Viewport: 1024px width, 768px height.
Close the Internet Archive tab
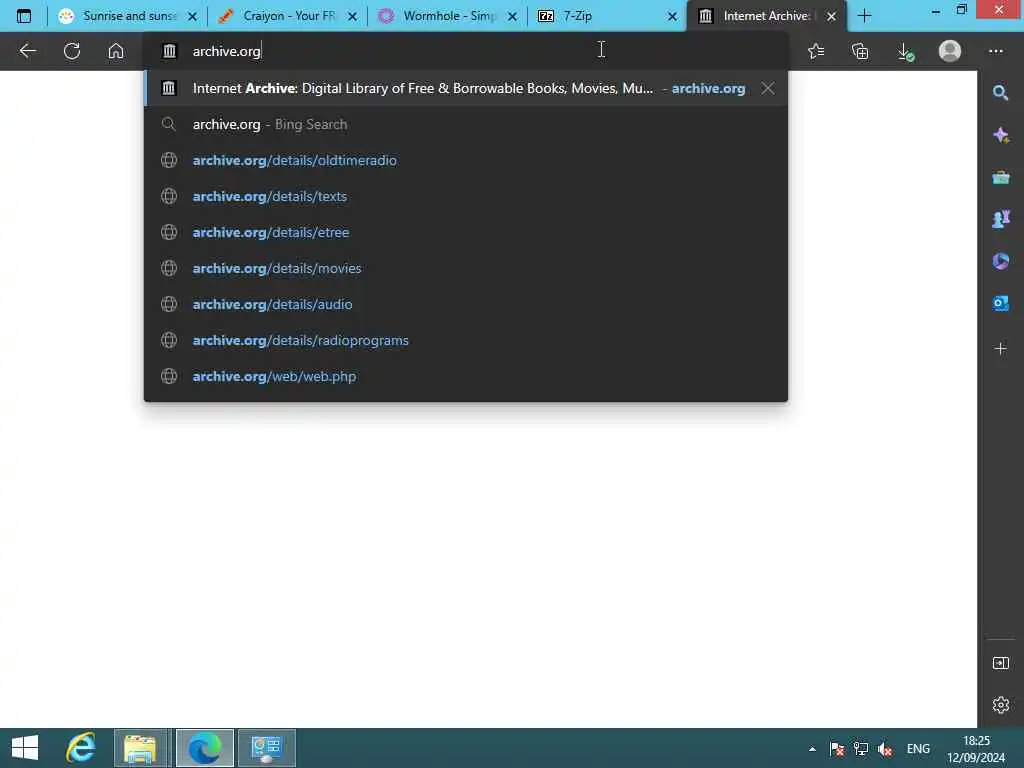831,16
